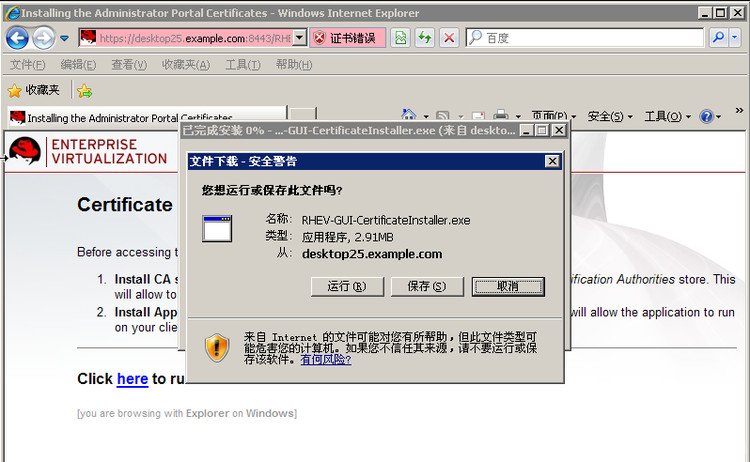Click the compatibility view page icon
This screenshot has height=462, width=750.
tap(401, 38)
